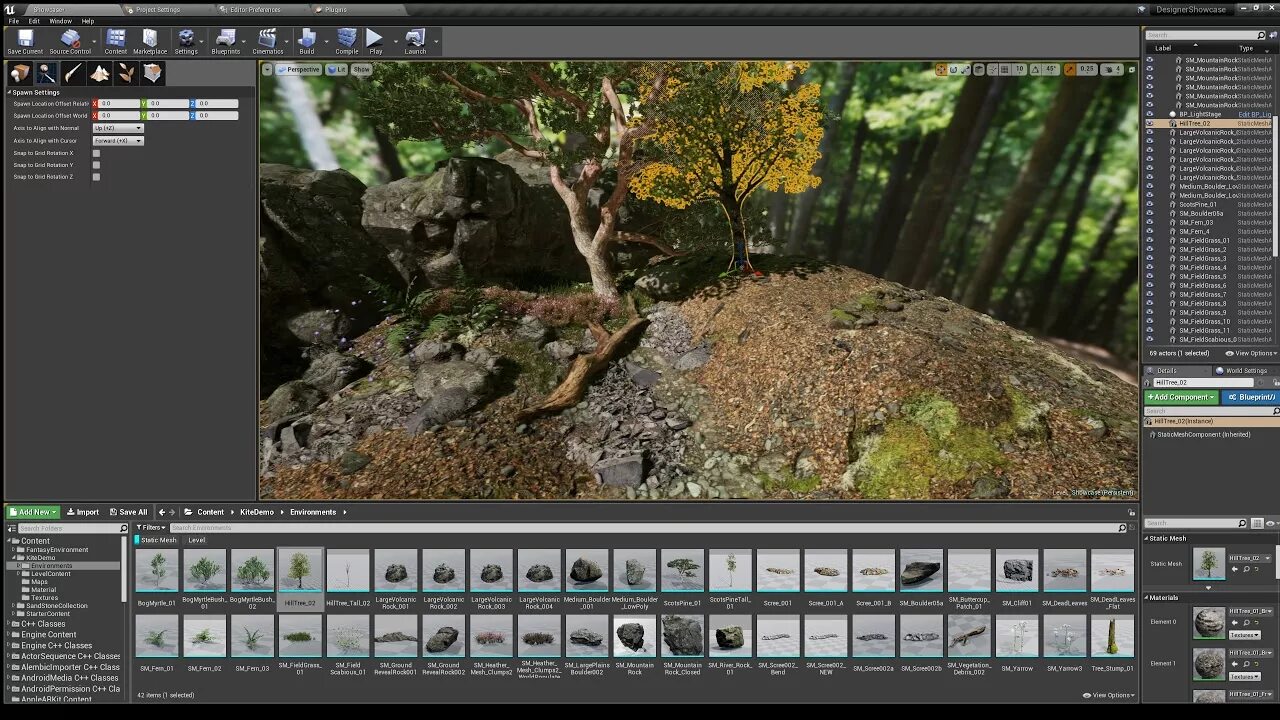Select the Foliage mode leaf icon
The height and width of the screenshot is (720, 1280).
(x=126, y=73)
